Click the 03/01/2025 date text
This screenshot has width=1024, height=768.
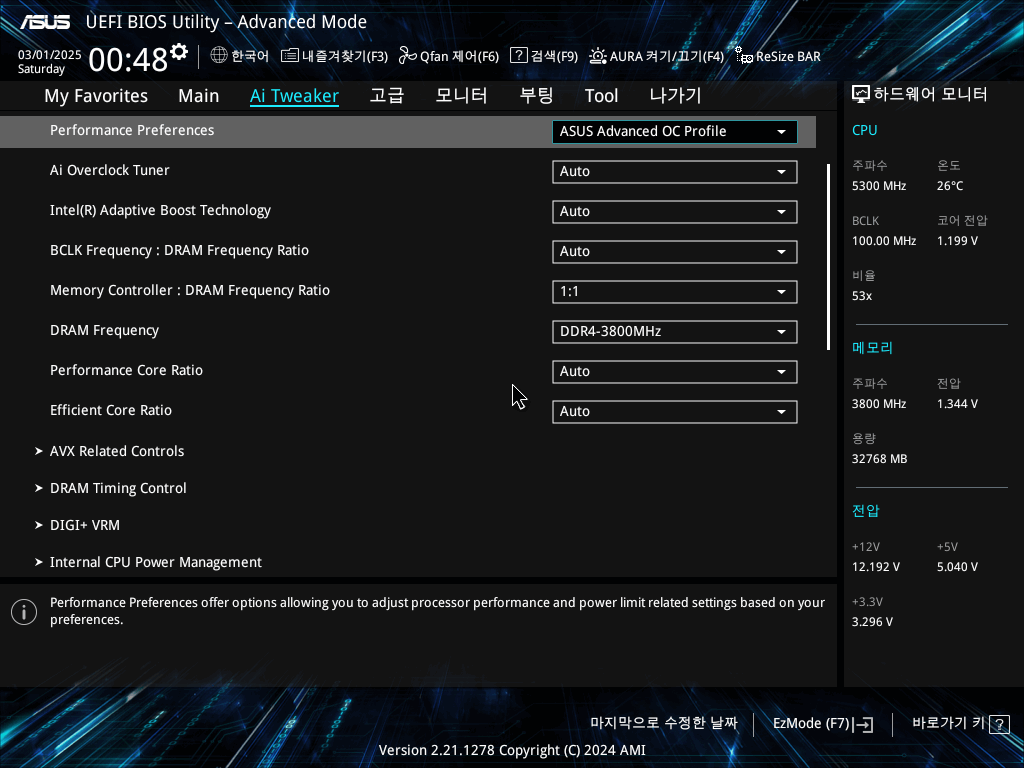[50, 55]
